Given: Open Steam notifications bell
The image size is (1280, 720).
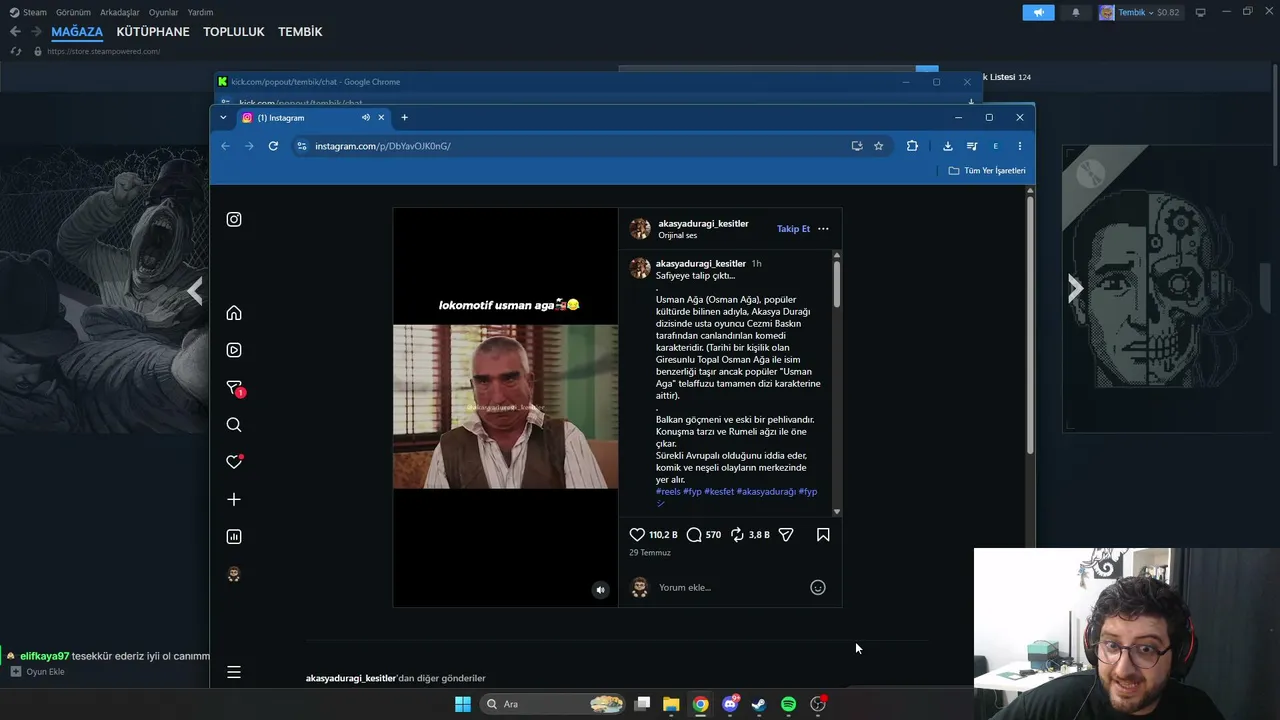Looking at the screenshot, I should tap(1076, 12).
